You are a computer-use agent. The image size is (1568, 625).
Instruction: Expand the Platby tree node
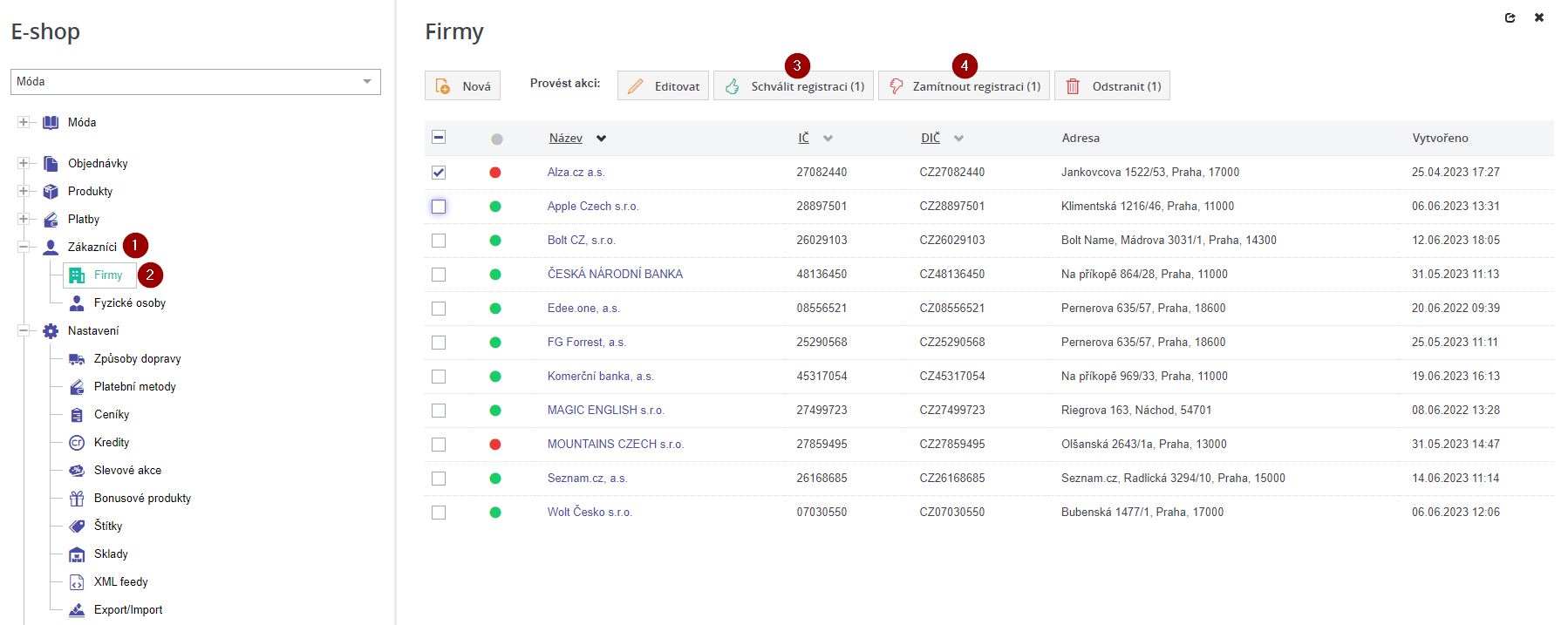click(x=24, y=219)
